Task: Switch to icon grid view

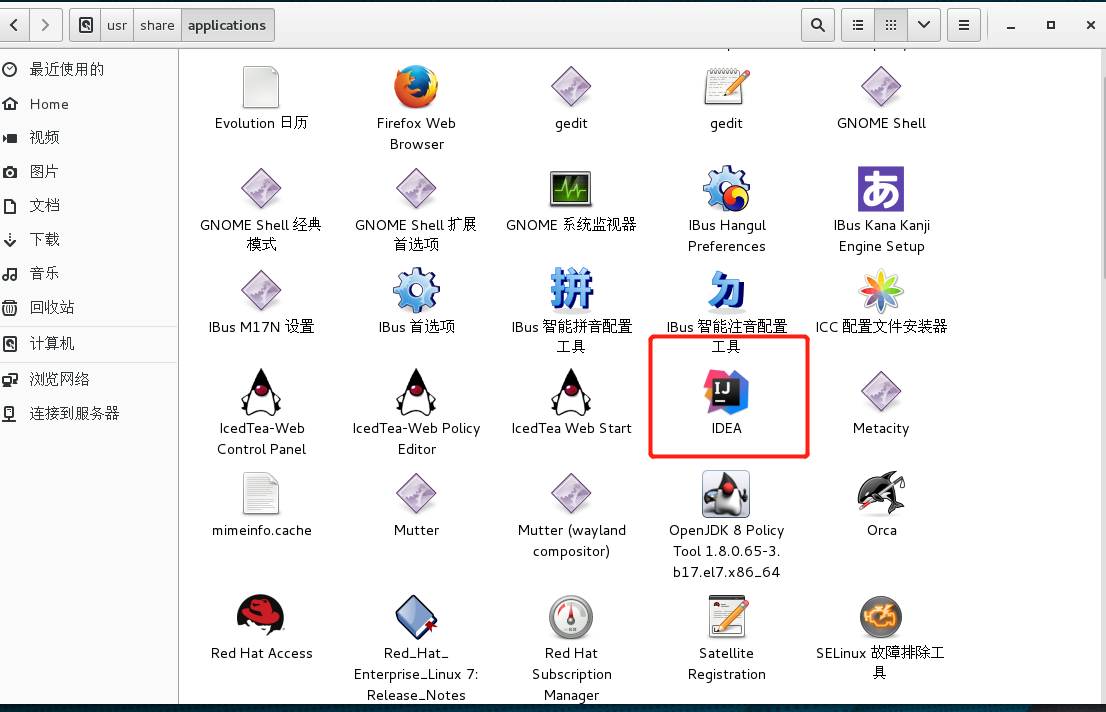Action: [x=891, y=25]
